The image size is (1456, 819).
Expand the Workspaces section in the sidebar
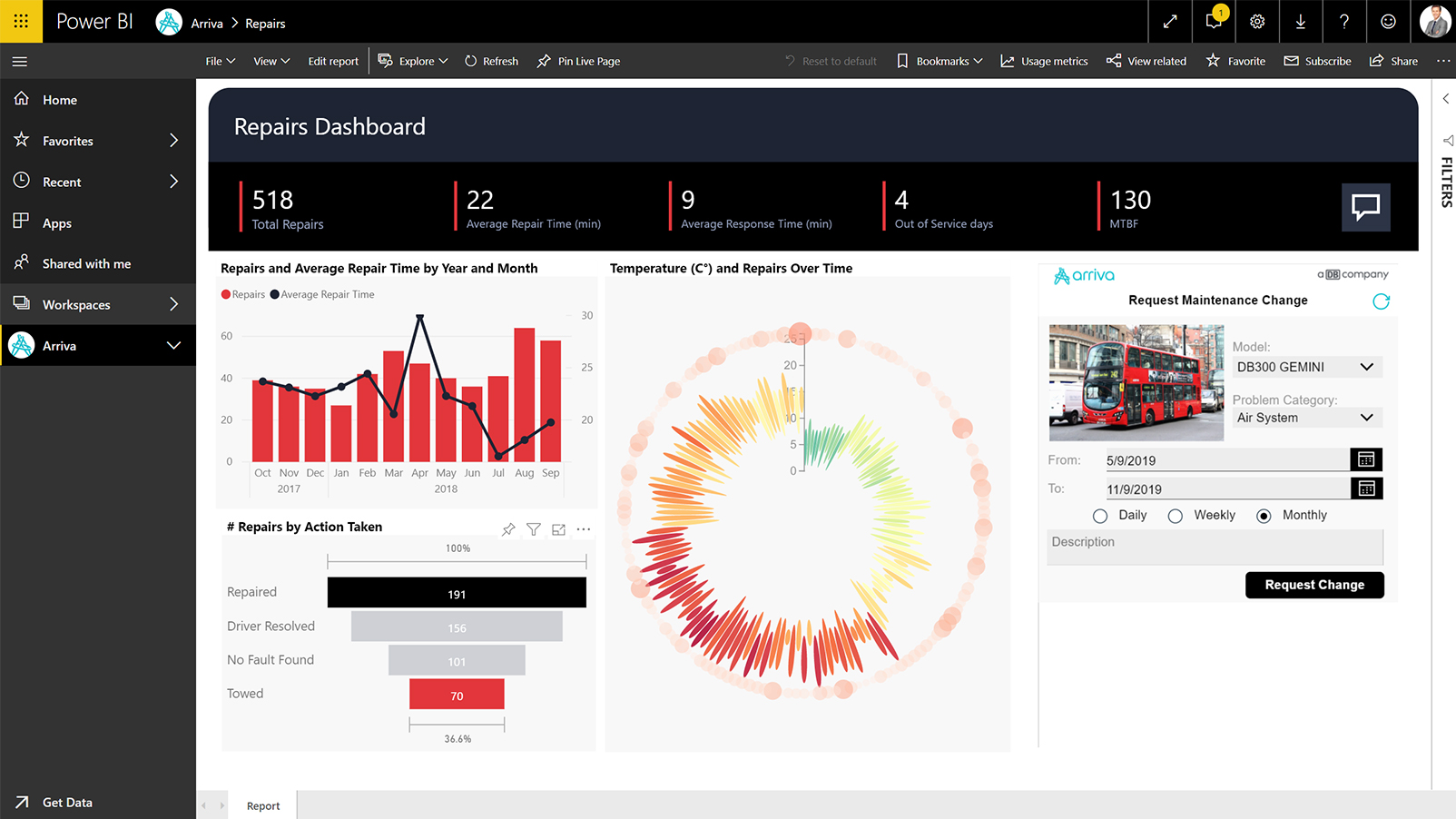click(98, 304)
